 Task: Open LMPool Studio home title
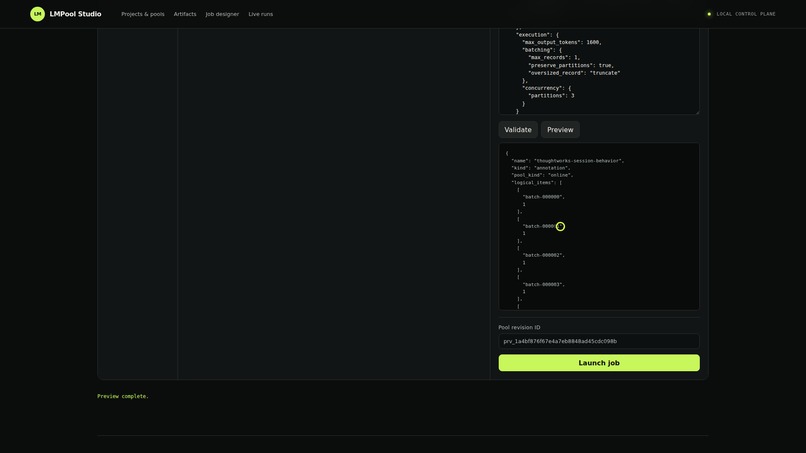(76, 14)
